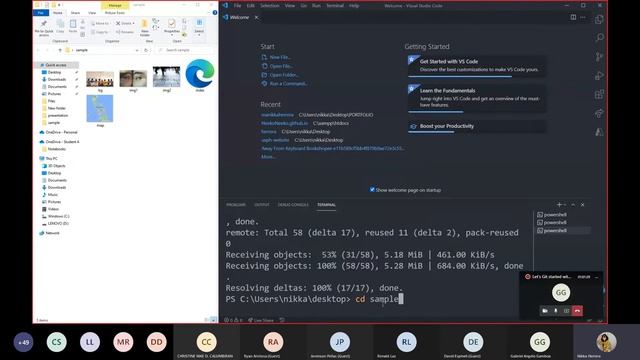Split the VS Code editor to the right
The image size is (640, 360).
[x=573, y=17]
